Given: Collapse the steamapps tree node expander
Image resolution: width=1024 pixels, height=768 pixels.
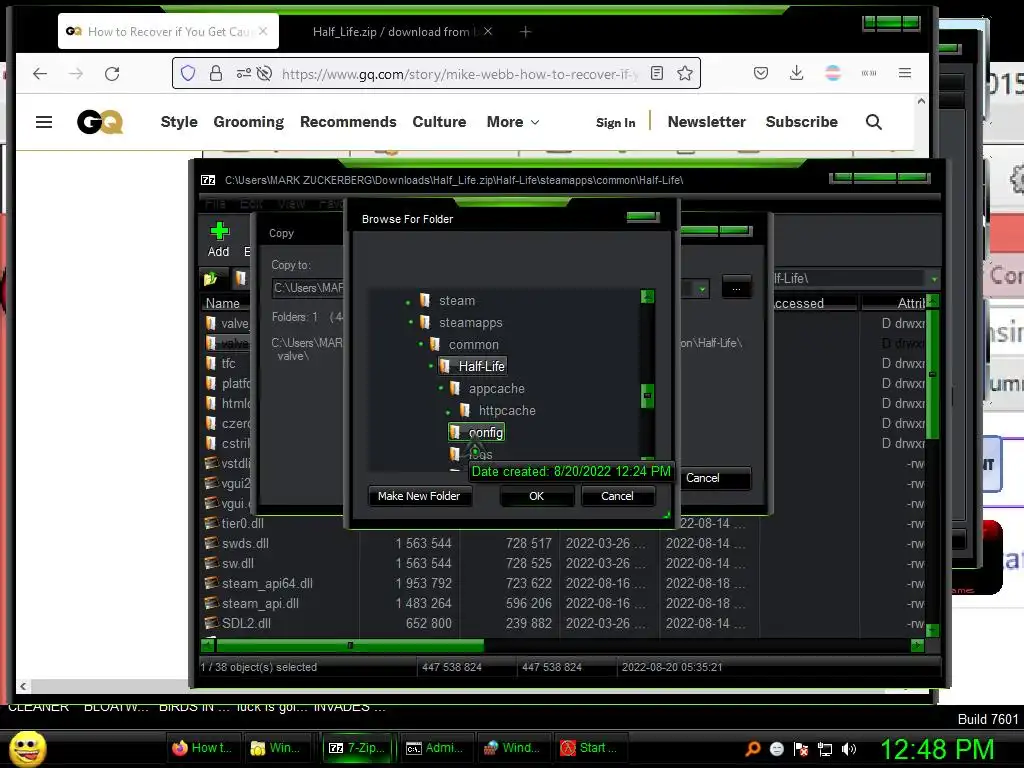Looking at the screenshot, I should tap(411, 323).
